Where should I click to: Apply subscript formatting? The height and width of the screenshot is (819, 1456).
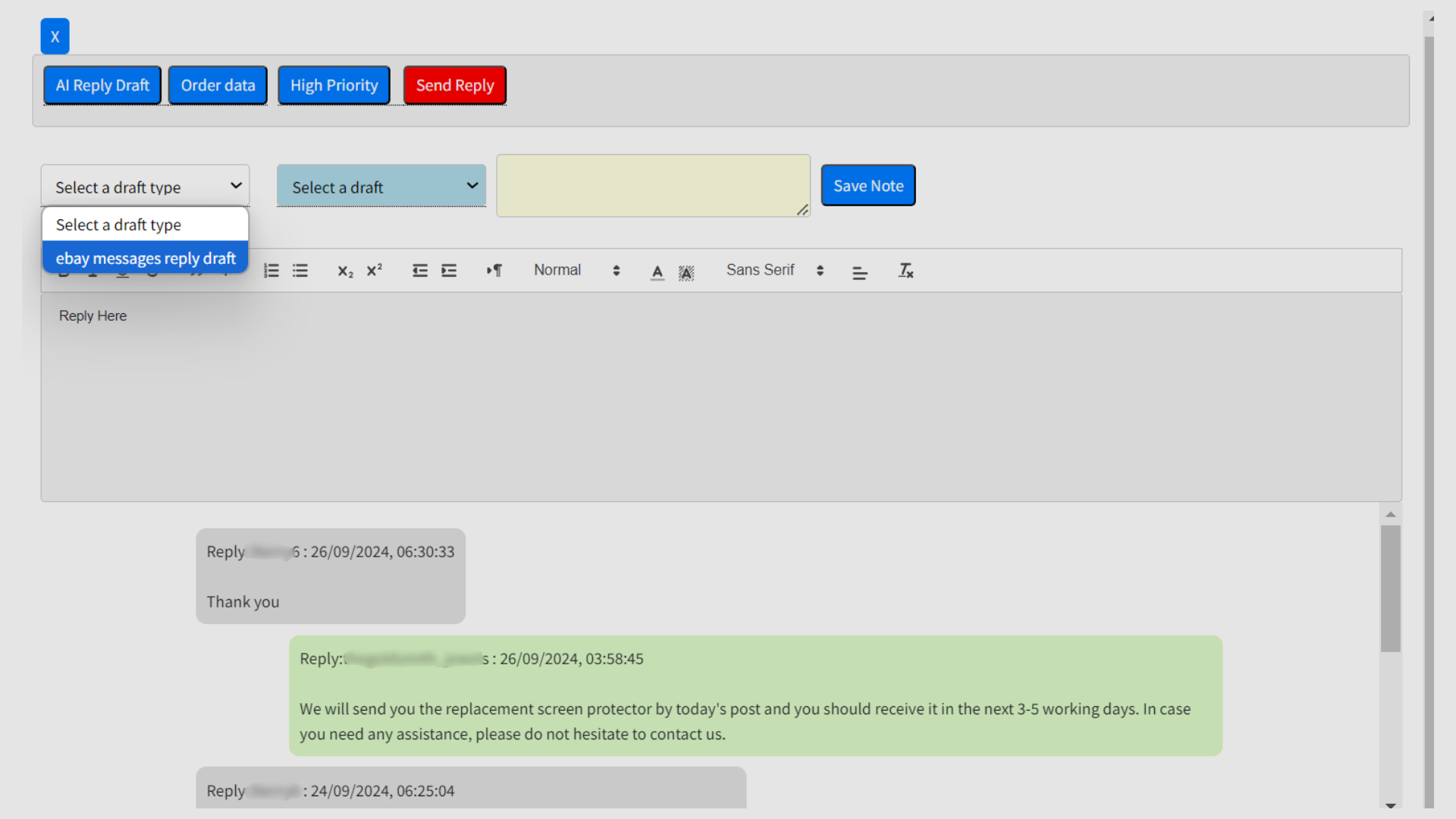coord(345,271)
